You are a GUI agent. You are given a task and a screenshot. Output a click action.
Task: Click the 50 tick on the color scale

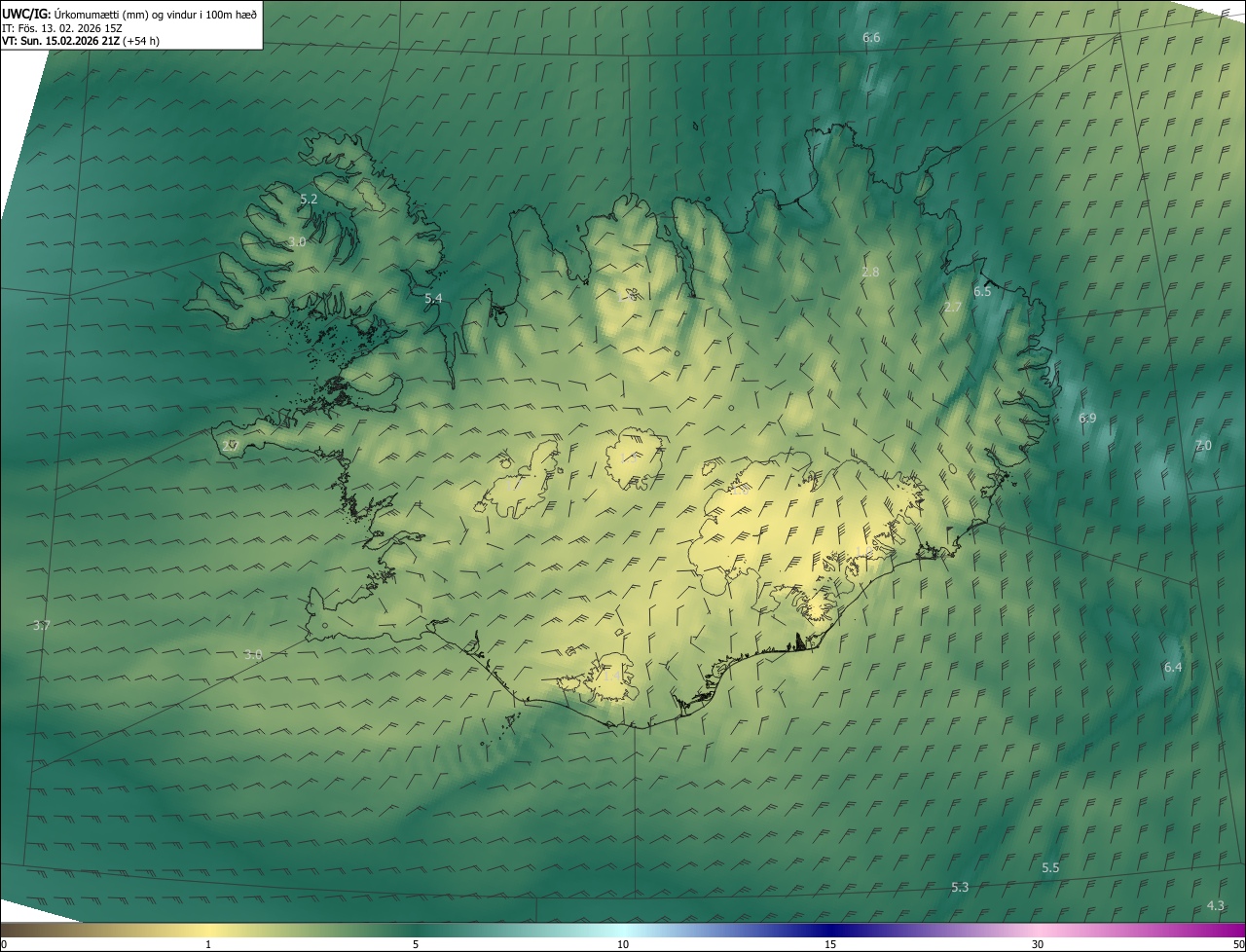[x=1239, y=944]
